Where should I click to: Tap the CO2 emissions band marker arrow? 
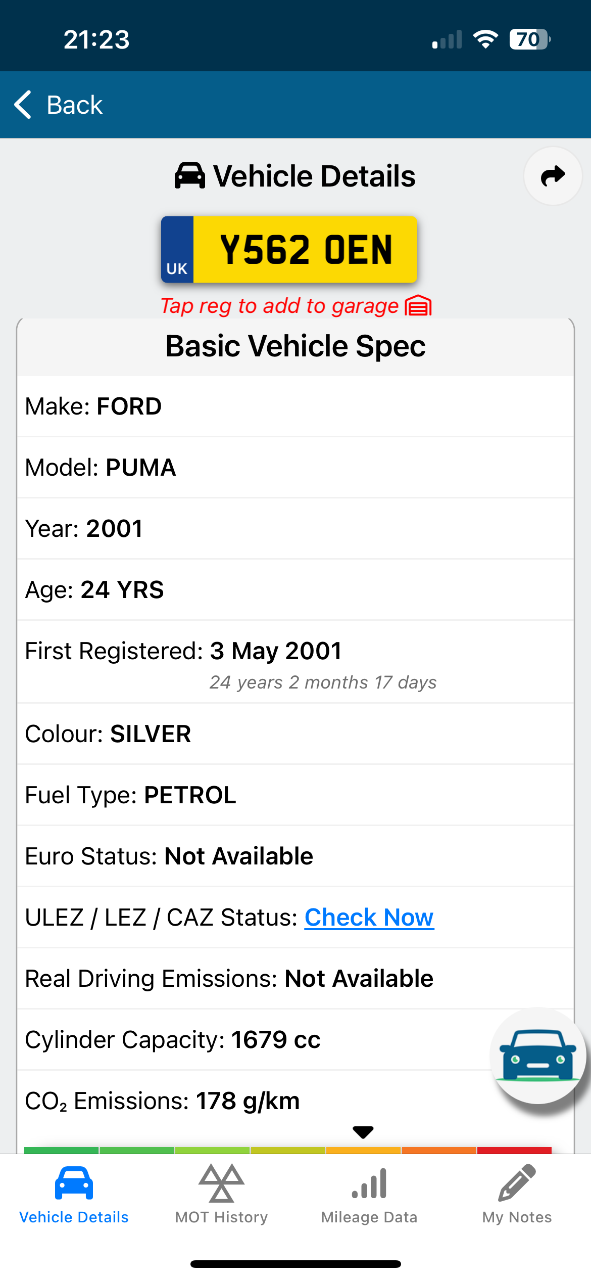[363, 1132]
